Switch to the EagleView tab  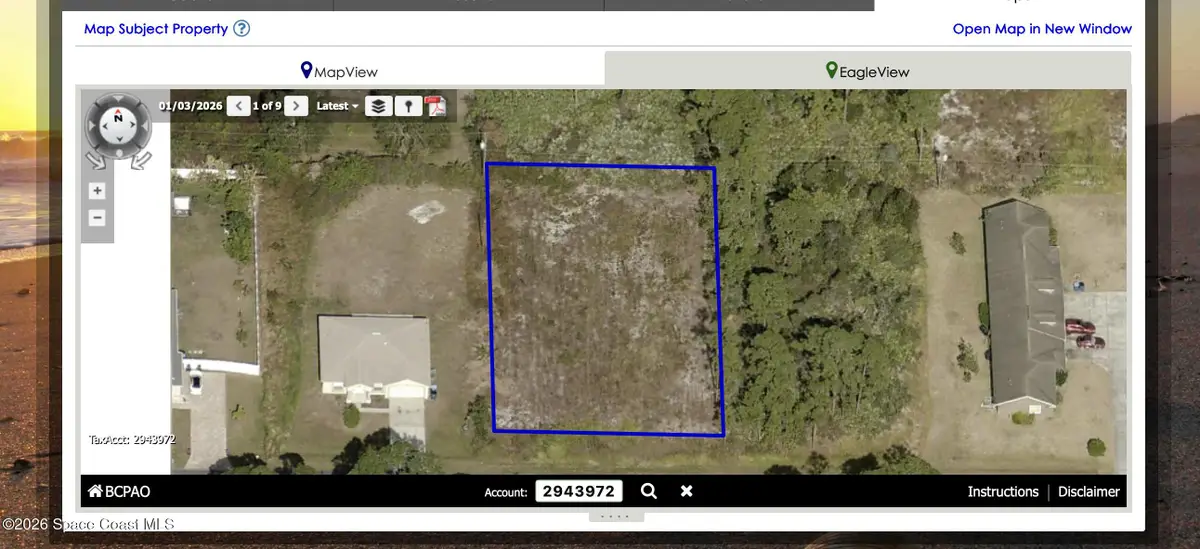tap(868, 71)
